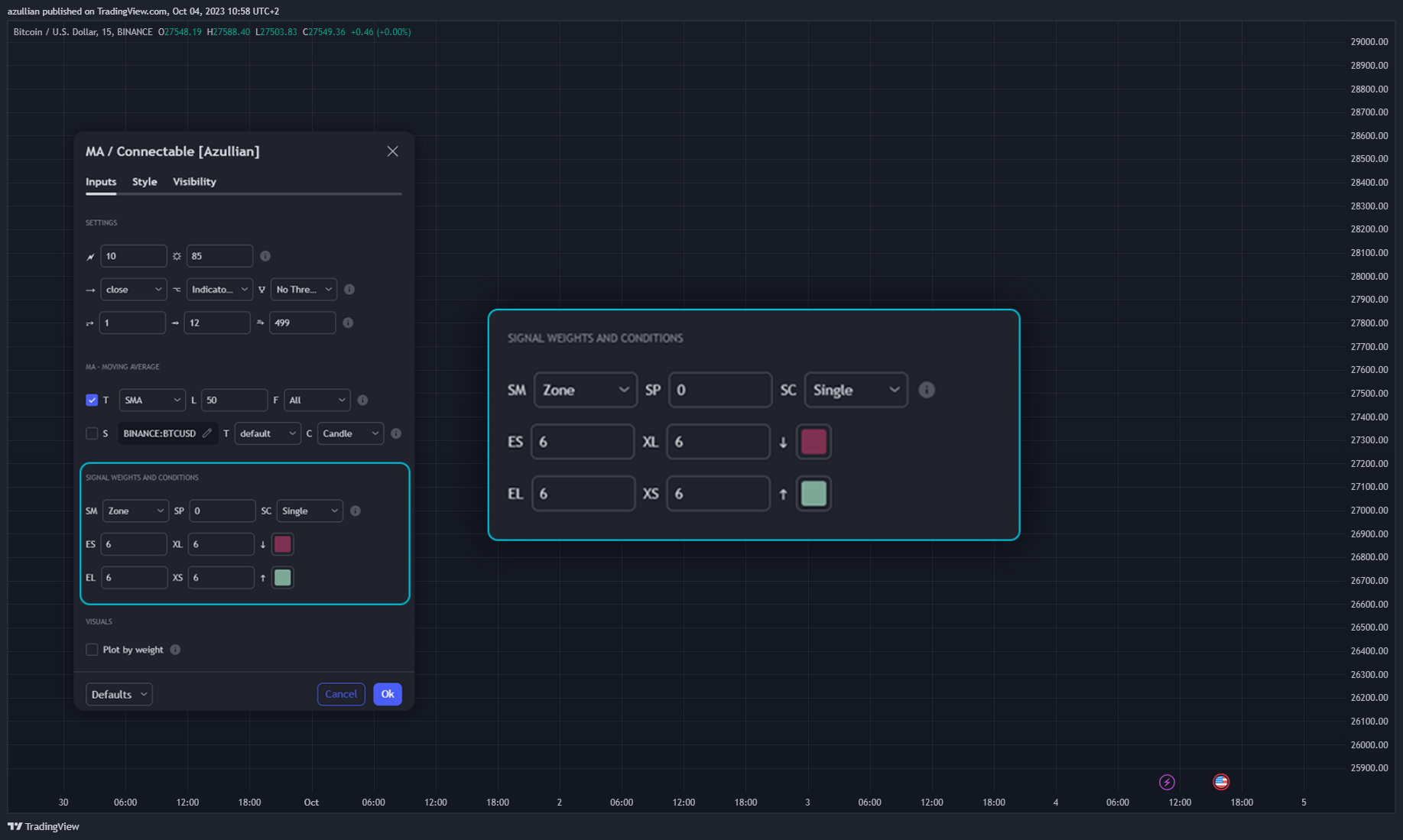Image resolution: width=1403 pixels, height=840 pixels.
Task: Open SM Zone dropdown in settings dialog
Action: [x=135, y=511]
